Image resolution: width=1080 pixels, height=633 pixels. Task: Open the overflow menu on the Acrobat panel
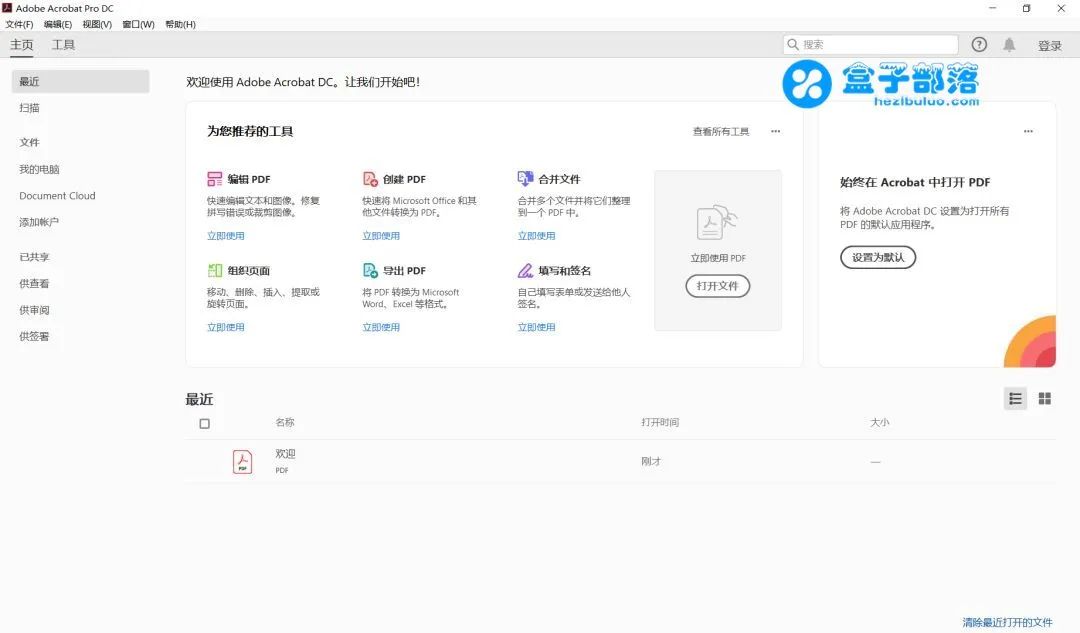coord(1028,130)
